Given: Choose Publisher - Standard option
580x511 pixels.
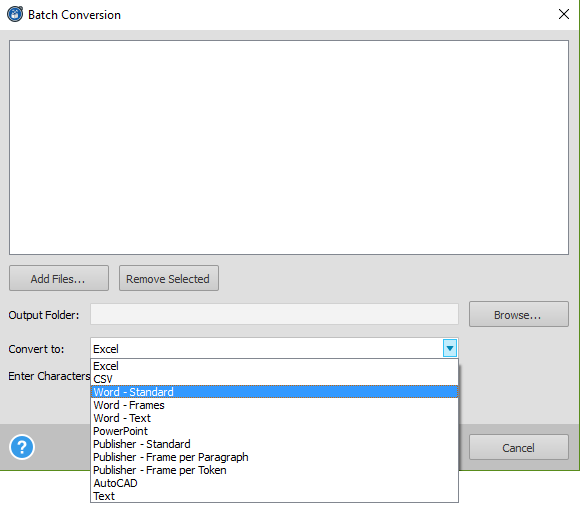Looking at the screenshot, I should [274, 444].
